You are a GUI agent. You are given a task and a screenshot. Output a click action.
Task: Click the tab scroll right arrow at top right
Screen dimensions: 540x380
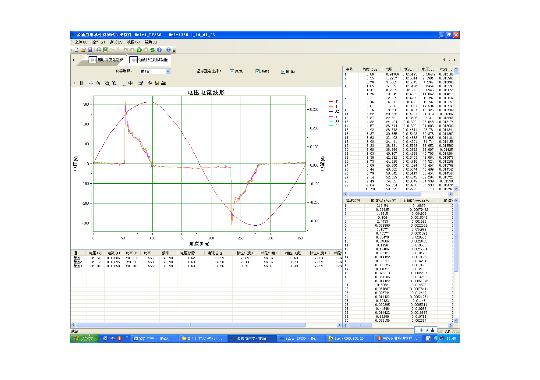point(454,60)
